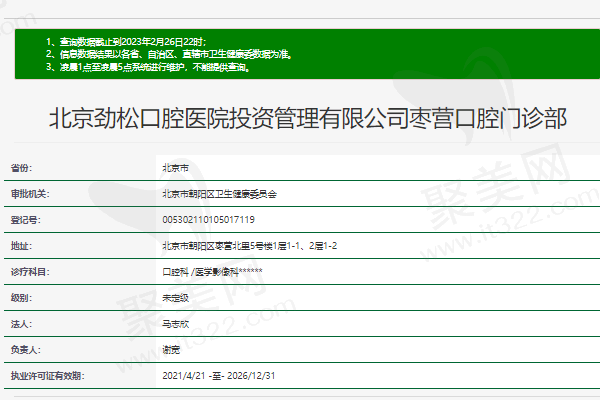The width and height of the screenshot is (600, 400).
Task: Click the 诊疗科目 field label
Action: pyautogui.click(x=30, y=272)
